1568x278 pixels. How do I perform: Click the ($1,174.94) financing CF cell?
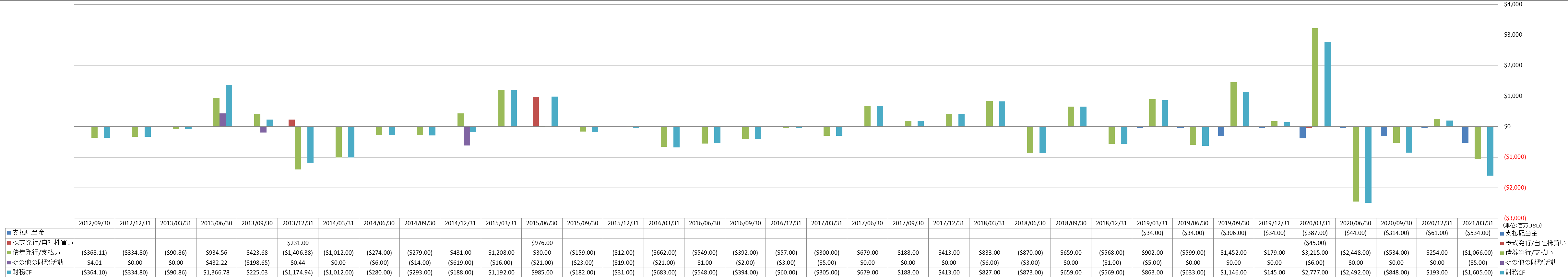tap(298, 272)
